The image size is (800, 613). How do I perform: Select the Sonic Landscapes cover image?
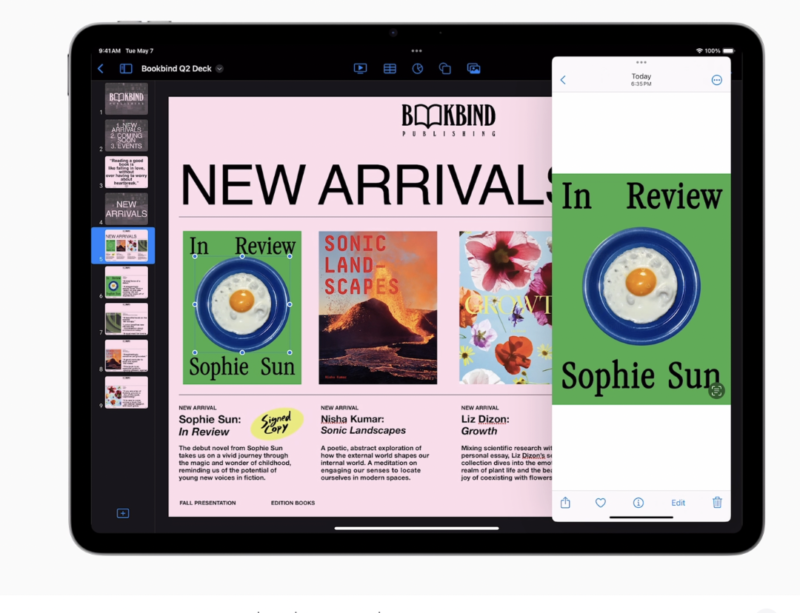378,307
